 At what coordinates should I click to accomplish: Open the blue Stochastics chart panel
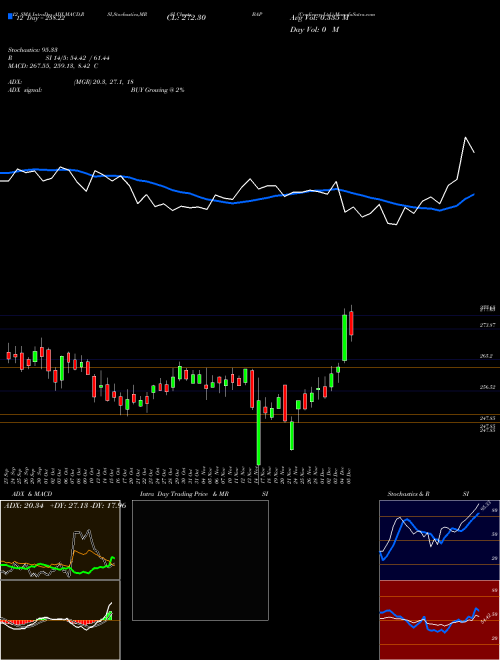point(439,540)
